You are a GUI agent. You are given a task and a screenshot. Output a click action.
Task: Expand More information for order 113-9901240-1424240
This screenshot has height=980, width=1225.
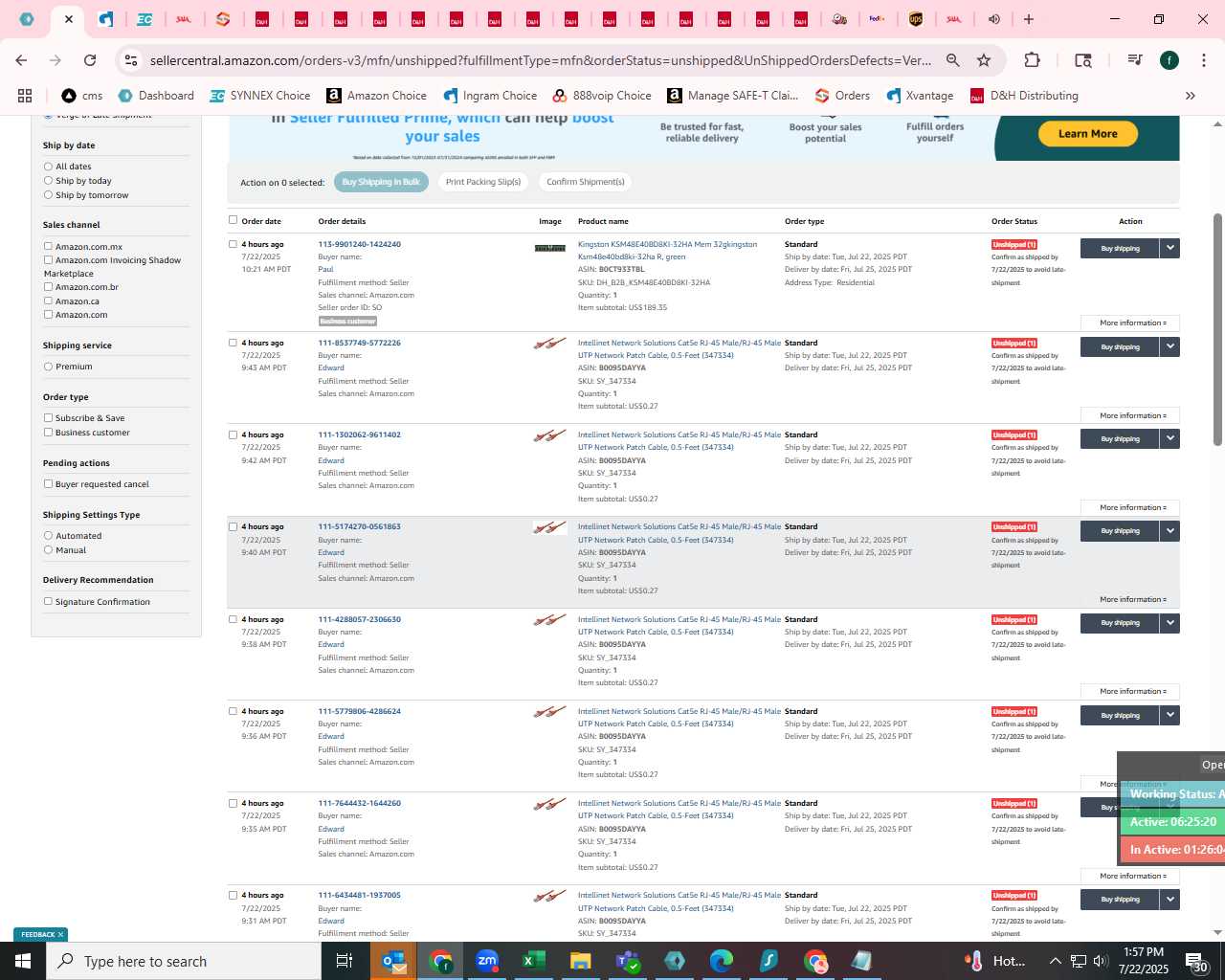(x=1130, y=323)
